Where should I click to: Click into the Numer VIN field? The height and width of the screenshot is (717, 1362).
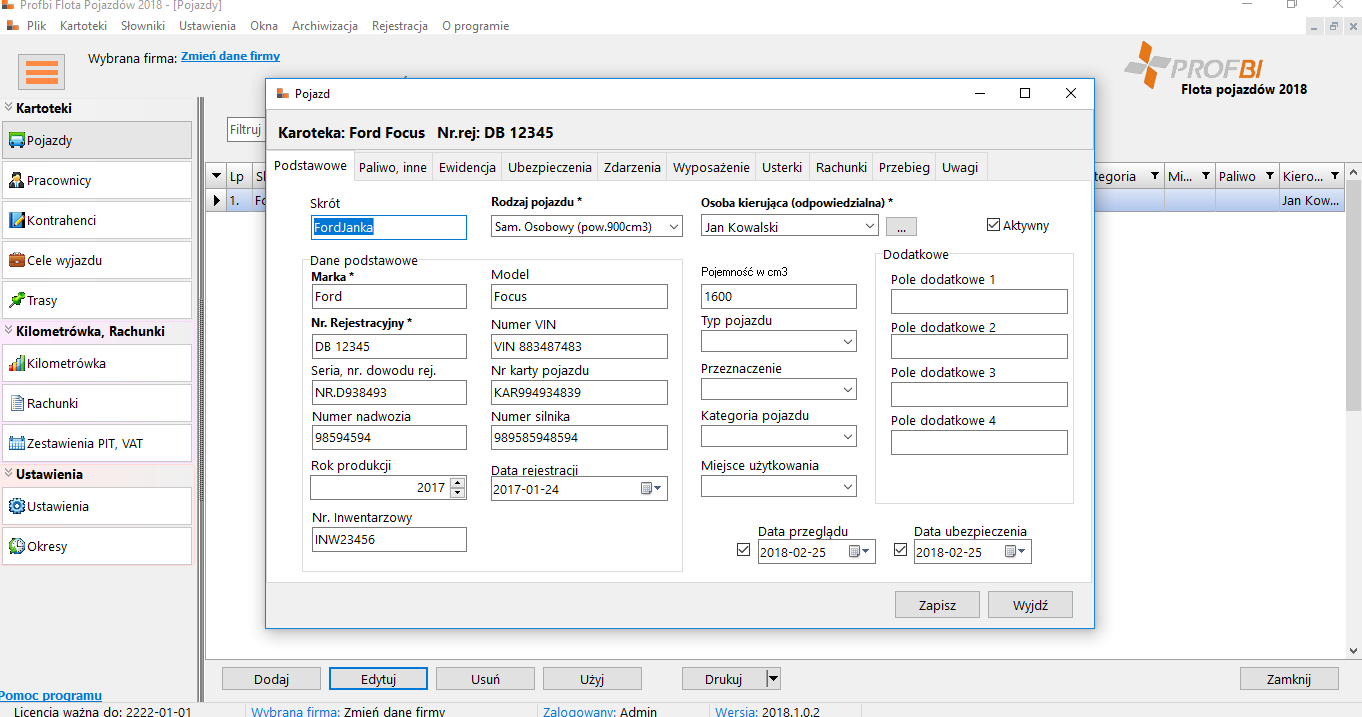(x=579, y=346)
